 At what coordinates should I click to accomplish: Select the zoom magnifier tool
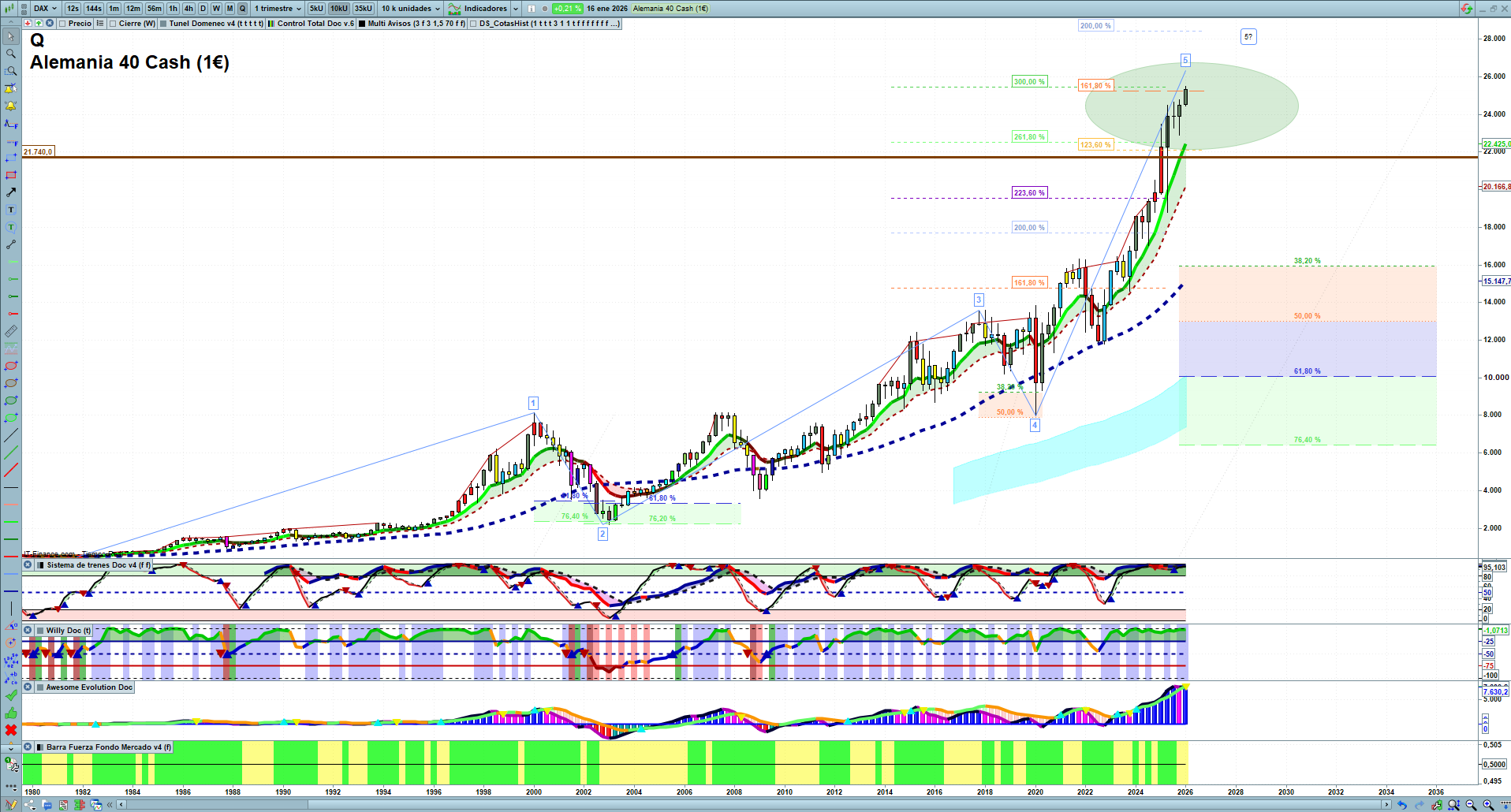[11, 54]
